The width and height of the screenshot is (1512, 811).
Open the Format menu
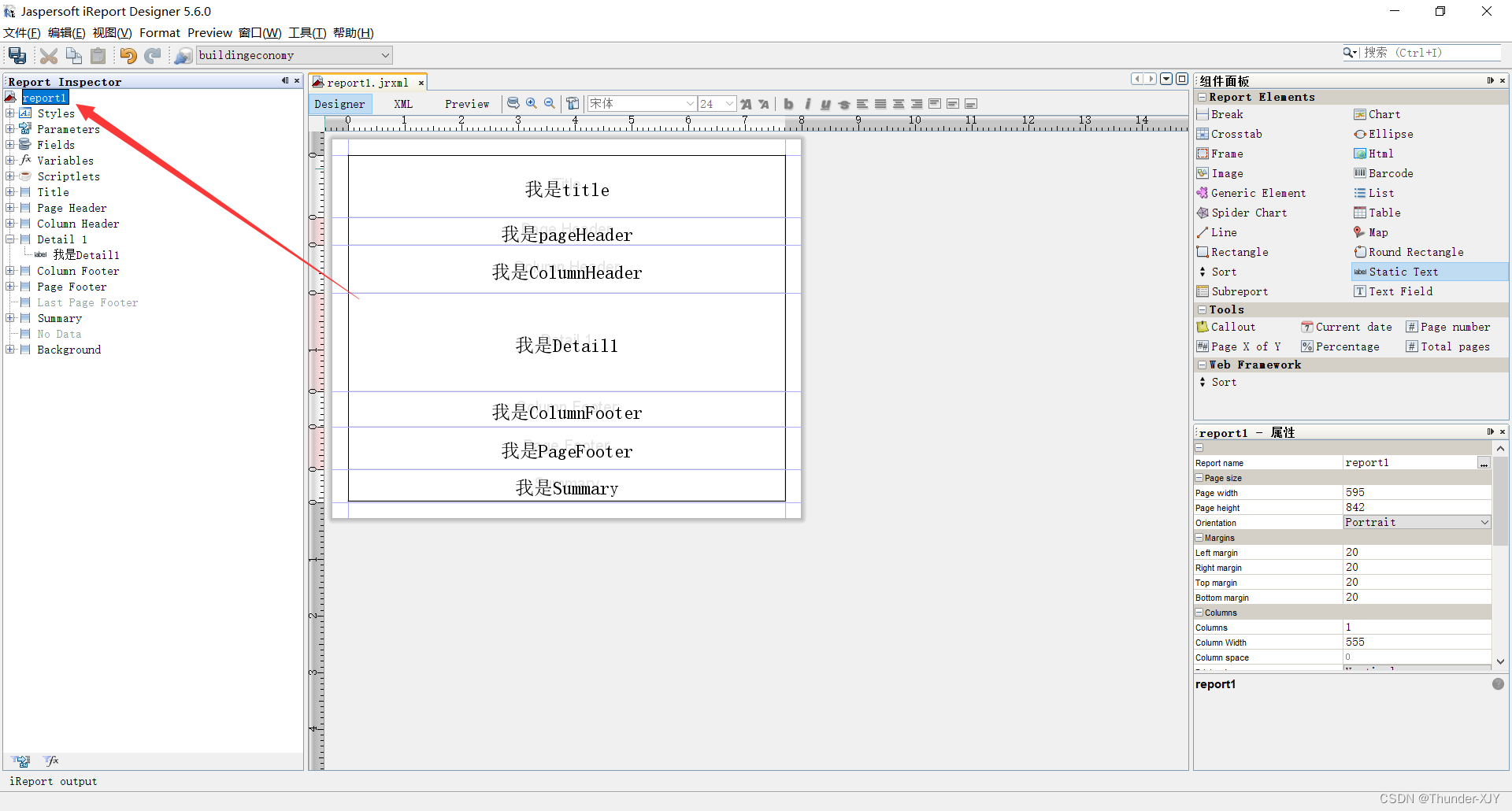[160, 33]
